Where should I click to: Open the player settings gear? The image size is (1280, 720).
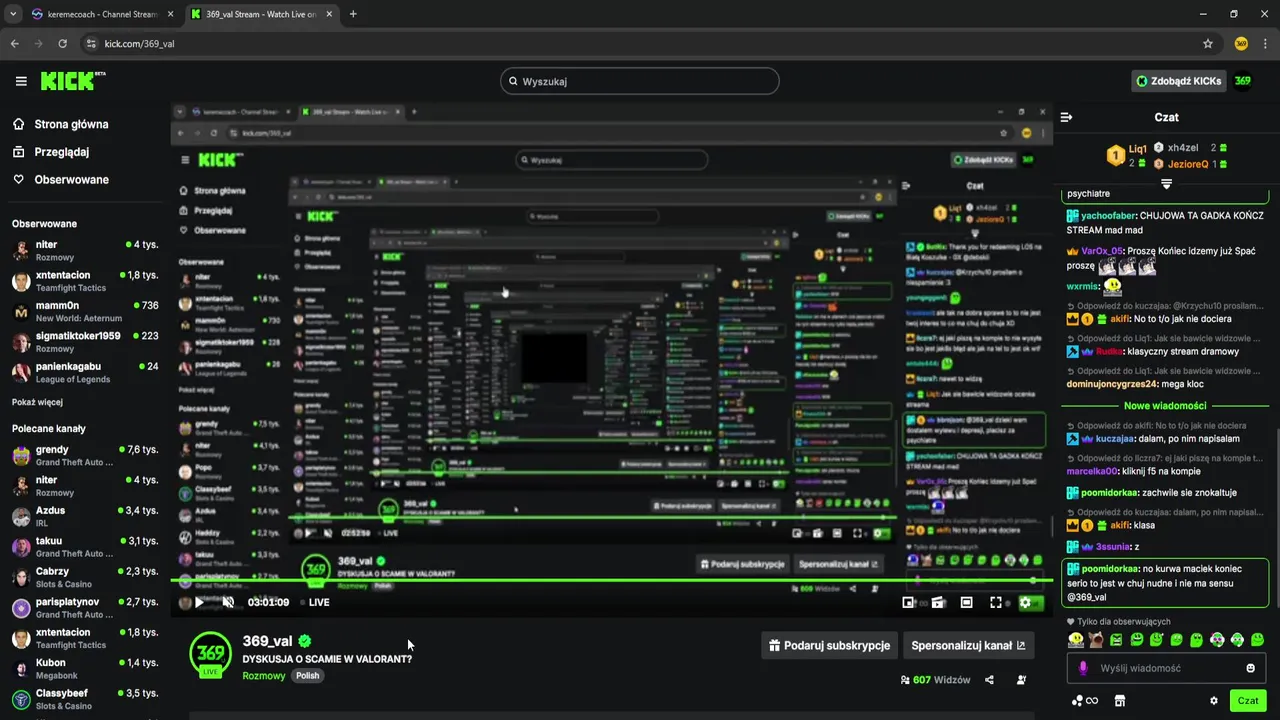[x=1025, y=602]
